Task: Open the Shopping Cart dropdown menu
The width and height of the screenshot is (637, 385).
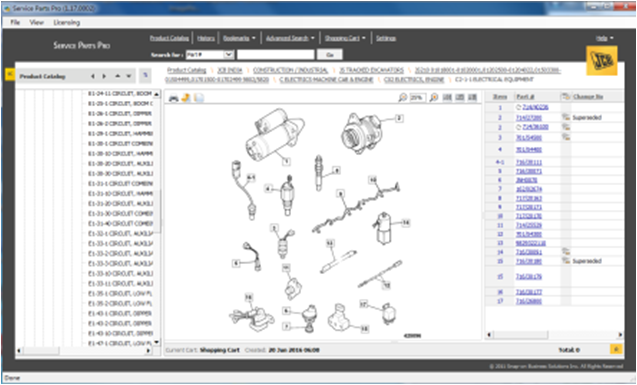Action: (345, 38)
